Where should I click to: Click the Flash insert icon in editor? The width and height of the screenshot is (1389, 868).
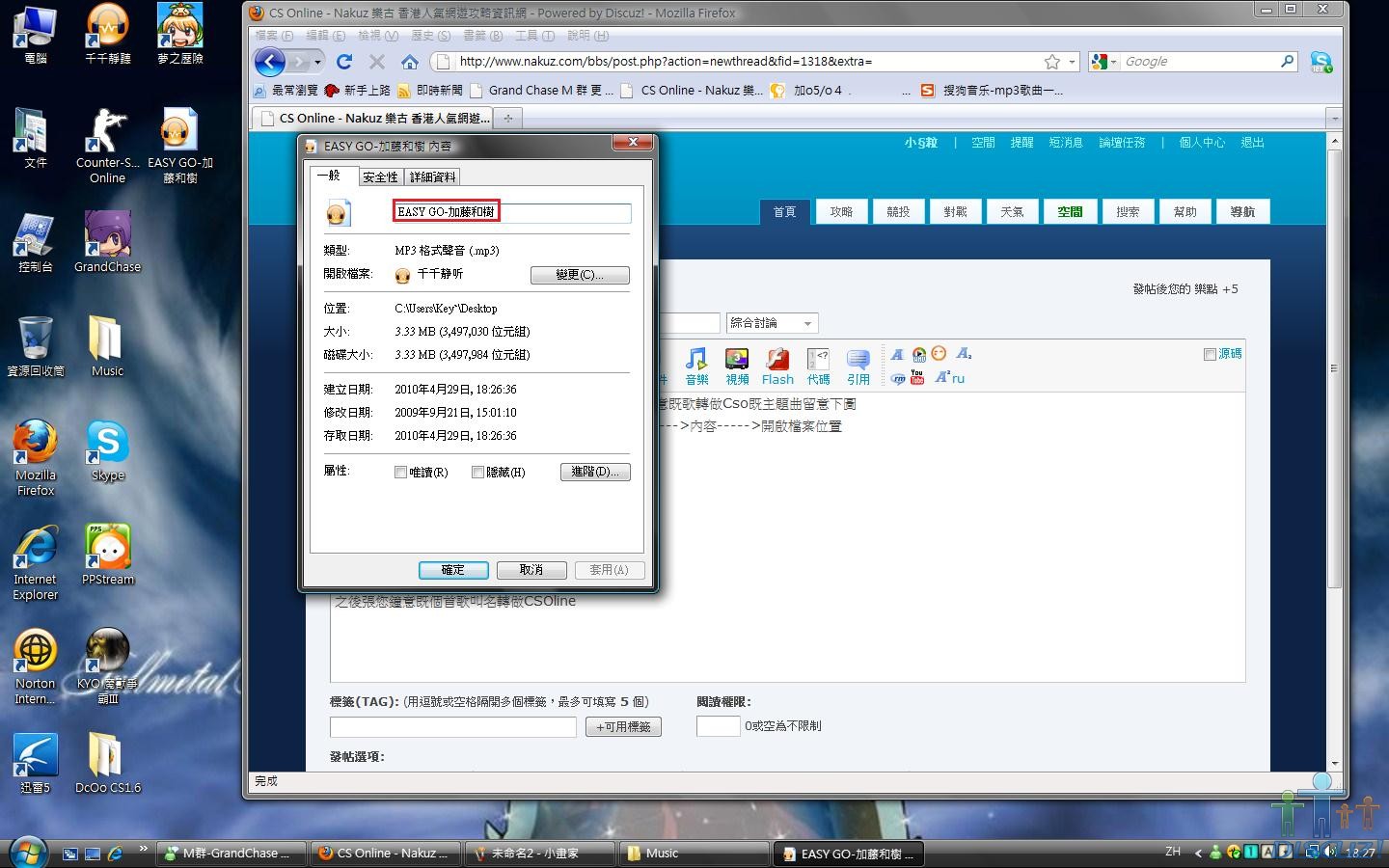pyautogui.click(x=777, y=365)
